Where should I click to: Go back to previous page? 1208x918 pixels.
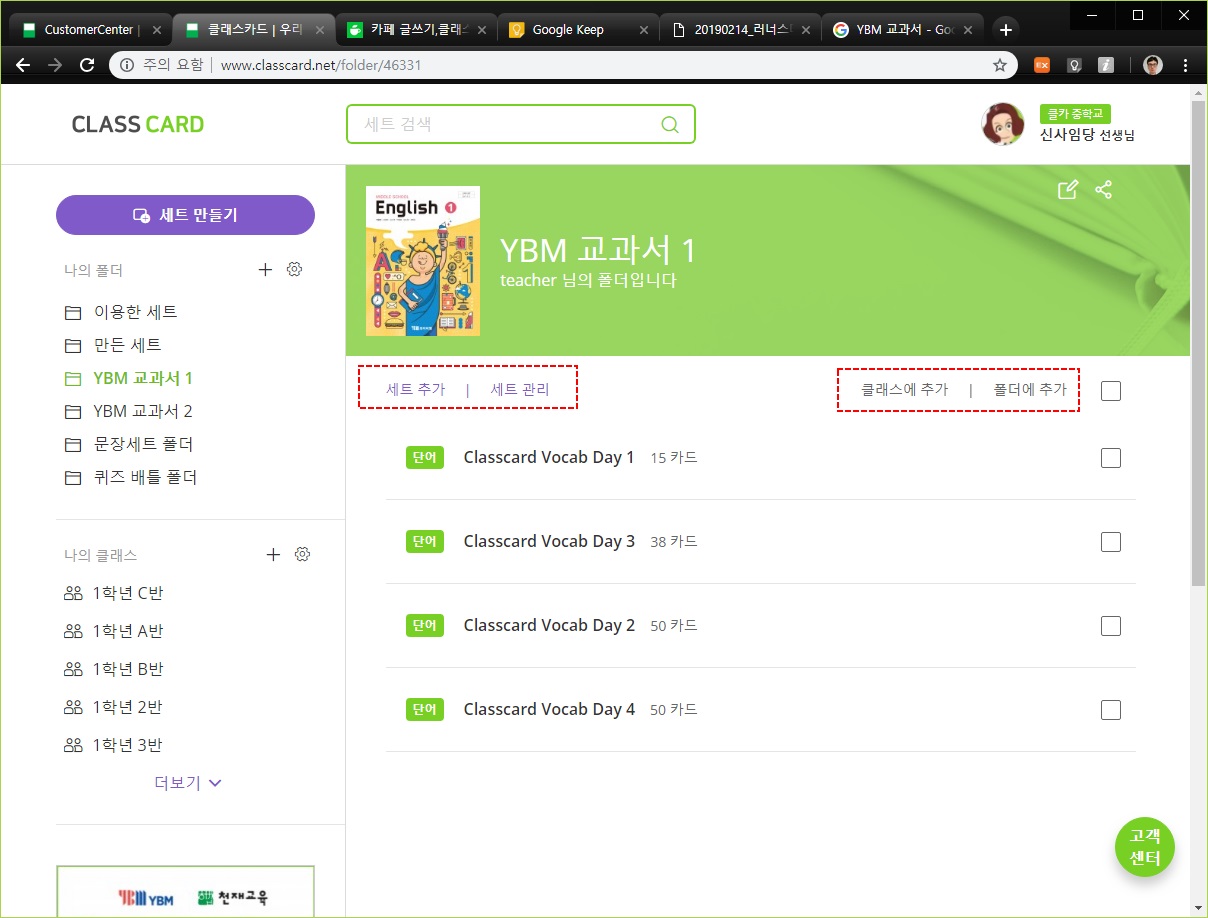coord(23,65)
